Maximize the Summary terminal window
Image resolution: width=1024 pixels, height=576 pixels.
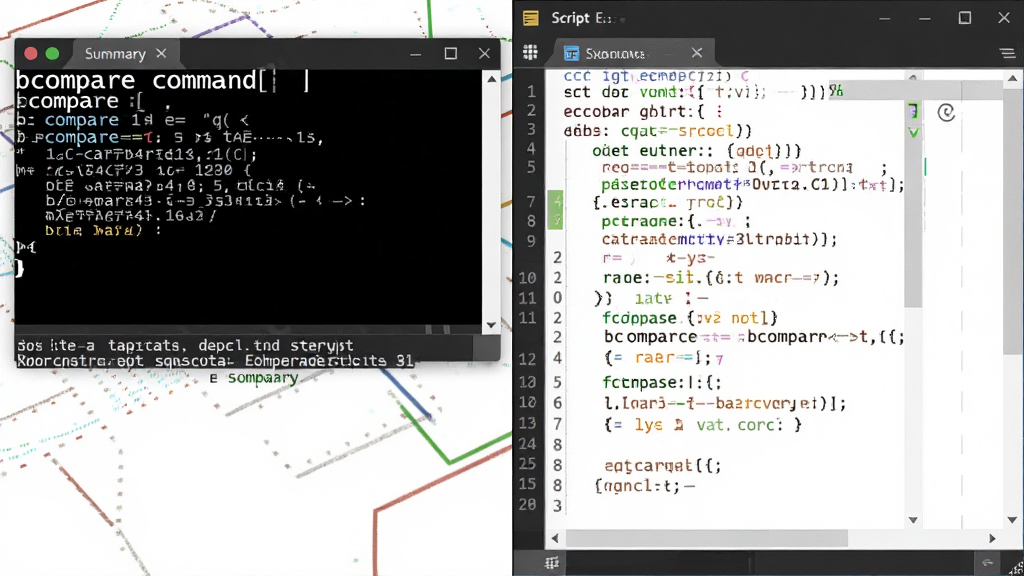pyautogui.click(x=451, y=54)
